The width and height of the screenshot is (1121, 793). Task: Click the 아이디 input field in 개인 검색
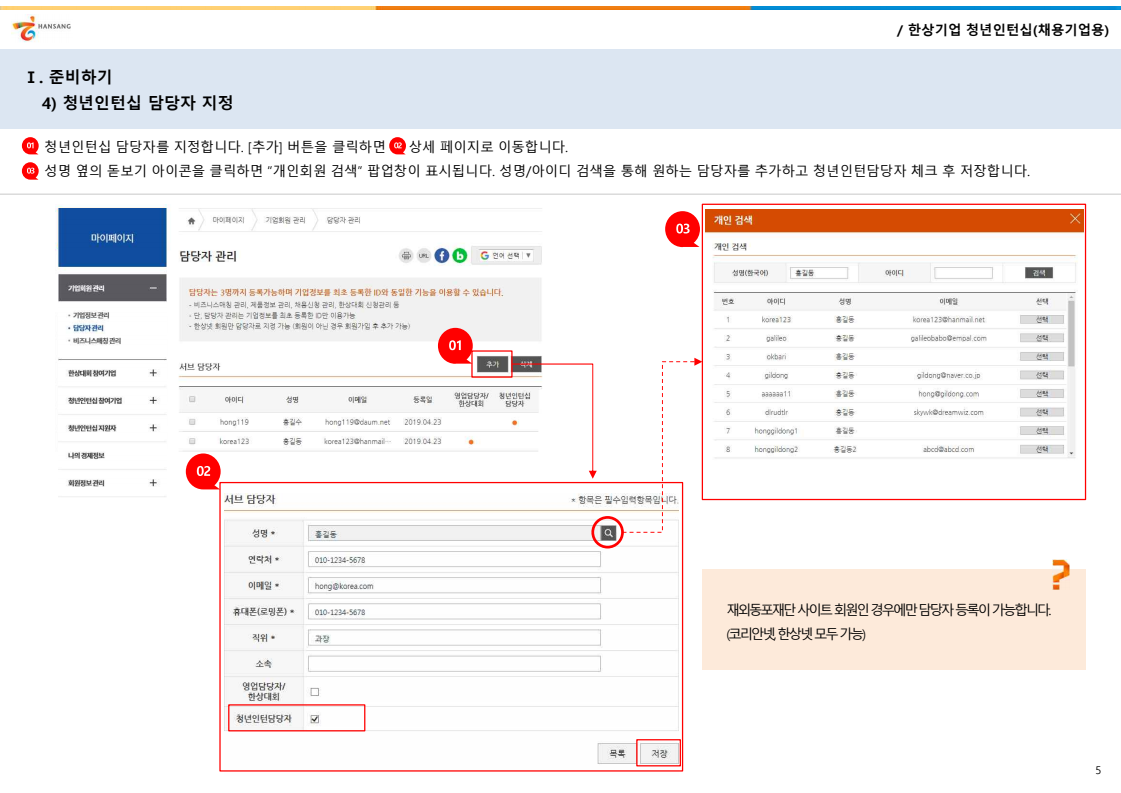[x=963, y=273]
